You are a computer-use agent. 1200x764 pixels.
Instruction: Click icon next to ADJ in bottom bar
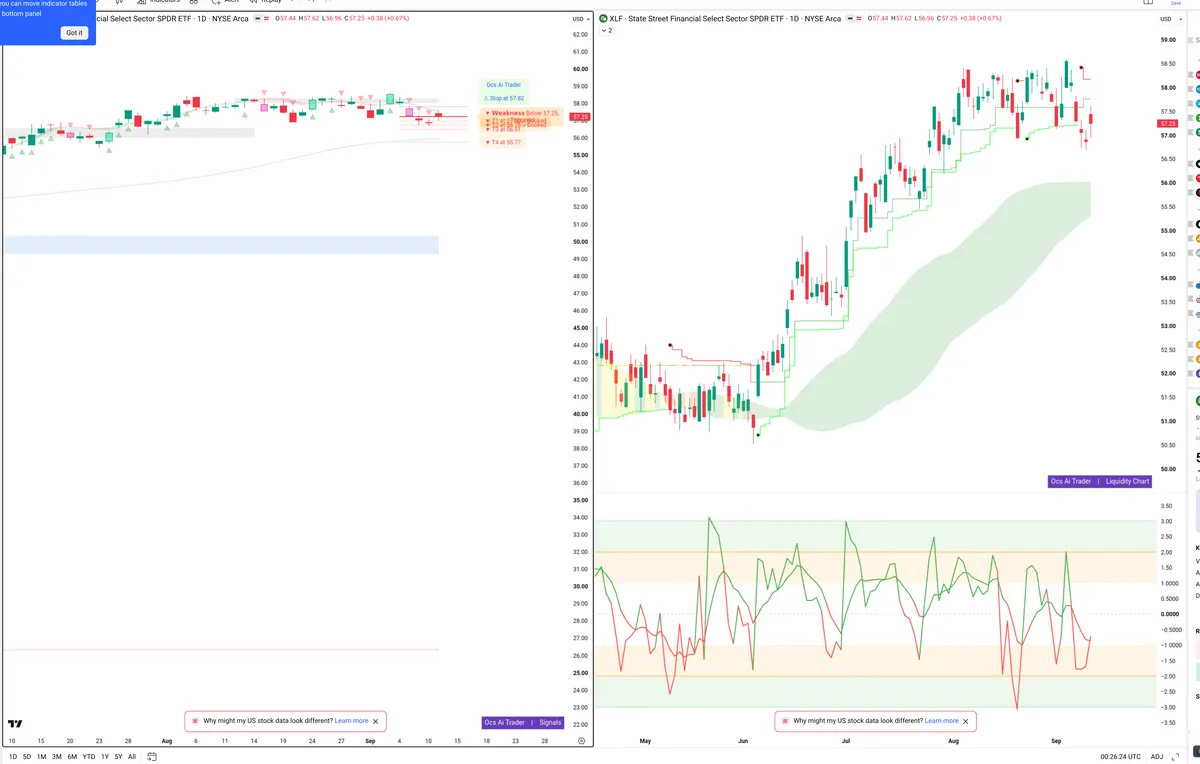[x=1176, y=757]
